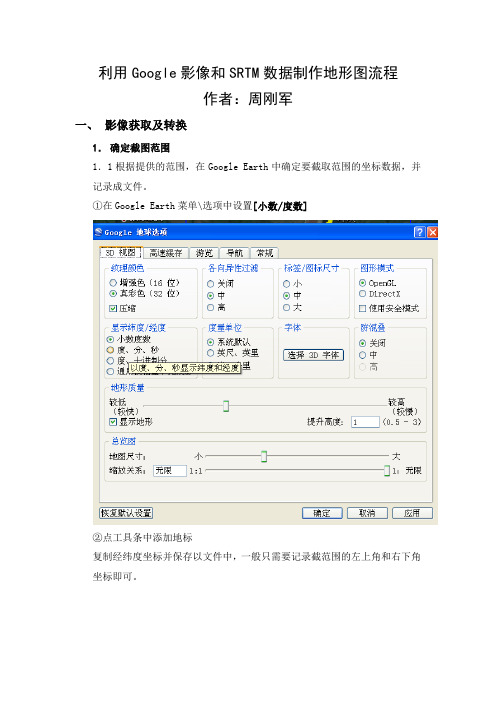Click the document title mentioning Google 影像和 SRTM
The height and width of the screenshot is (702, 496).
pos(248,73)
